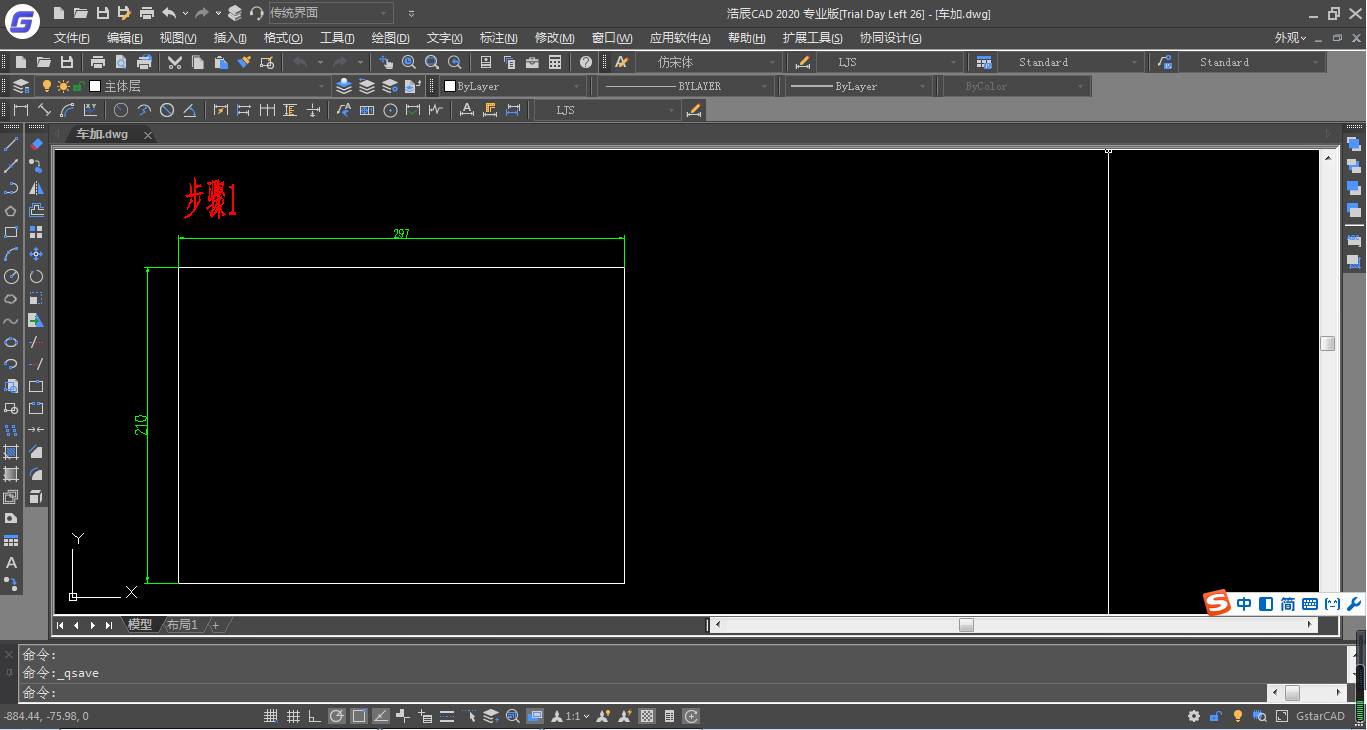Viewport: 1367px width, 730px height.
Task: Select the Chamfer tool
Action: (x=36, y=452)
